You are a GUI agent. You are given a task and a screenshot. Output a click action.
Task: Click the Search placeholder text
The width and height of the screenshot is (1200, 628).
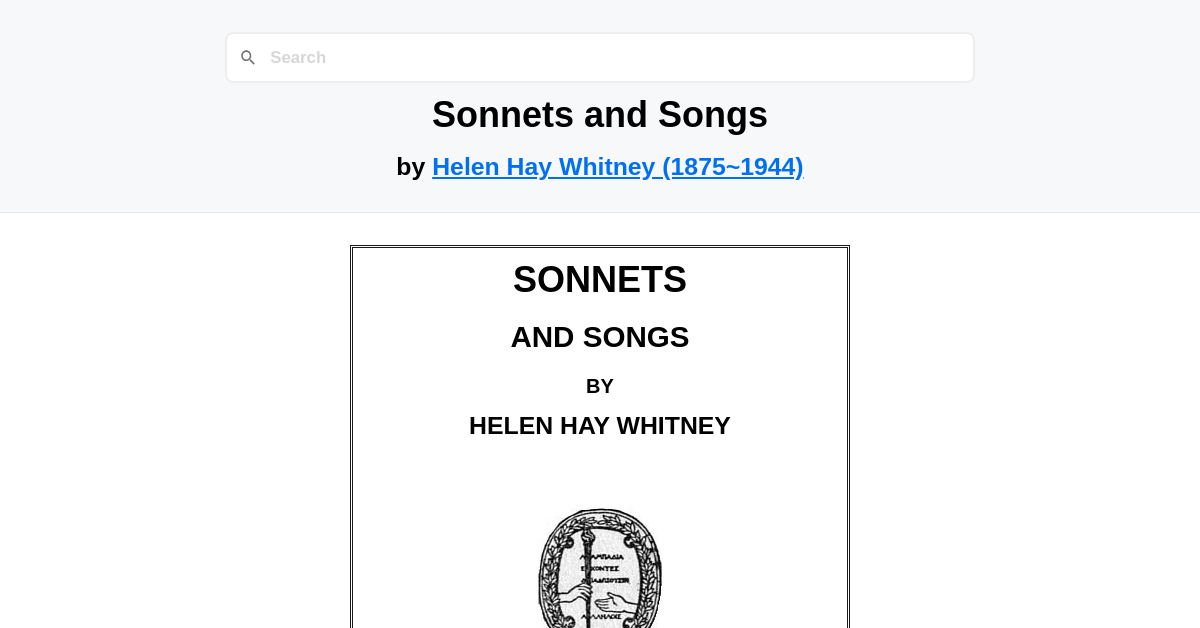click(x=298, y=57)
